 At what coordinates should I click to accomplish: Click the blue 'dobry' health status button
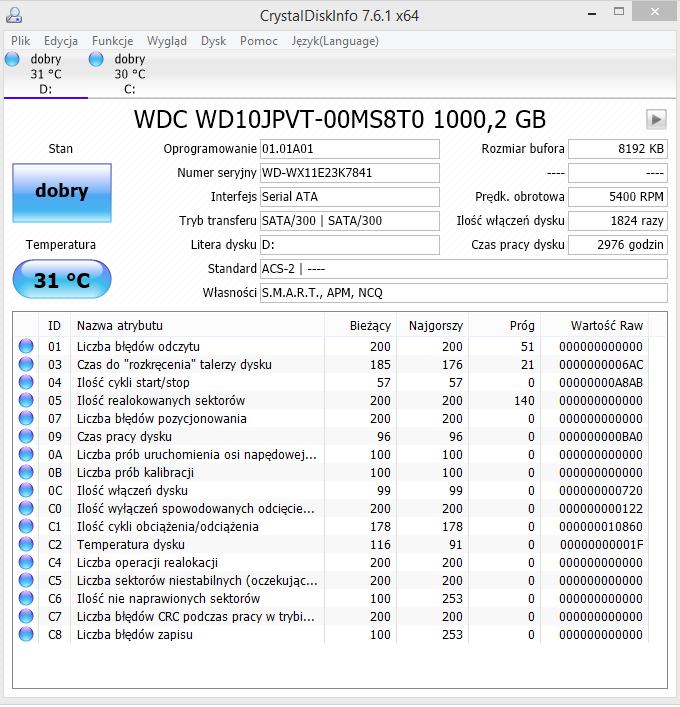(62, 193)
